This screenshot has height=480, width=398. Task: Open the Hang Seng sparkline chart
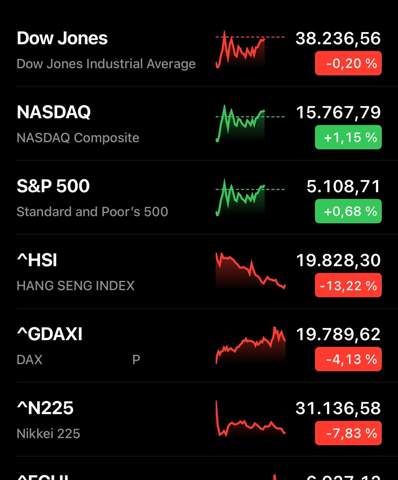250,271
